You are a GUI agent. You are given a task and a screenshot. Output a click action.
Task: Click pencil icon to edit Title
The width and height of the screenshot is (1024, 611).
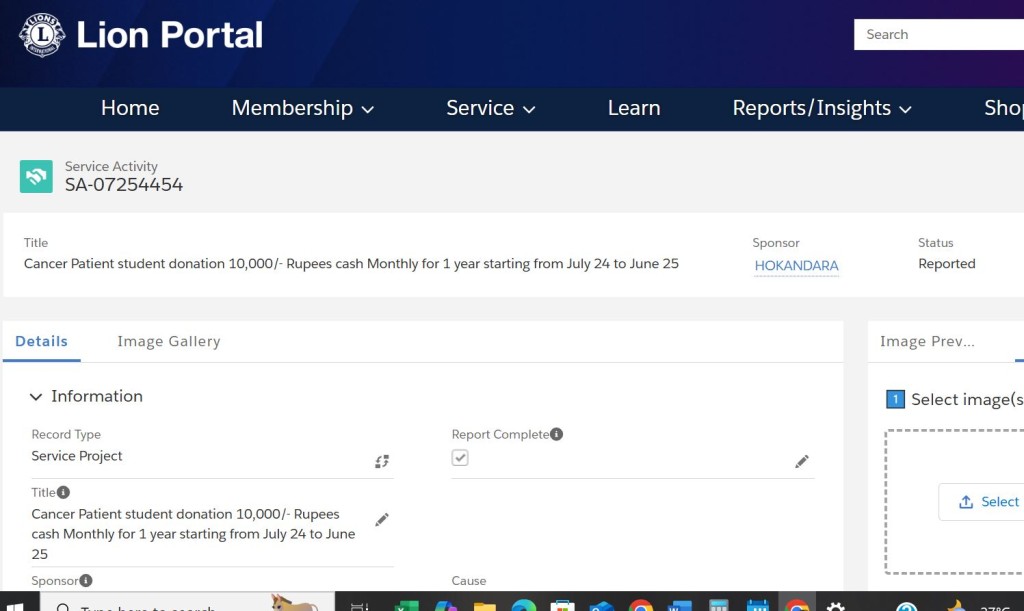(x=382, y=520)
